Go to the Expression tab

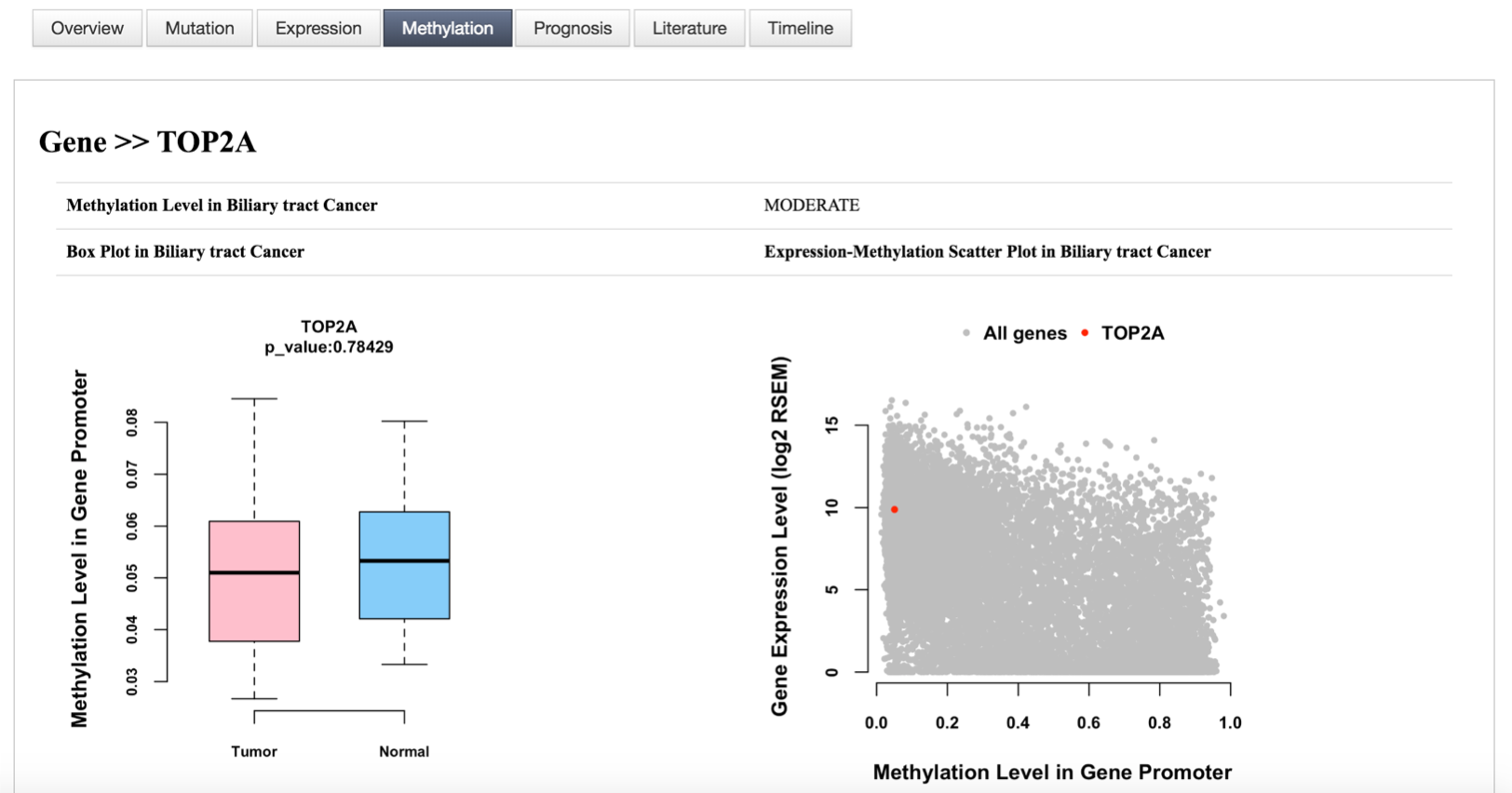317,28
